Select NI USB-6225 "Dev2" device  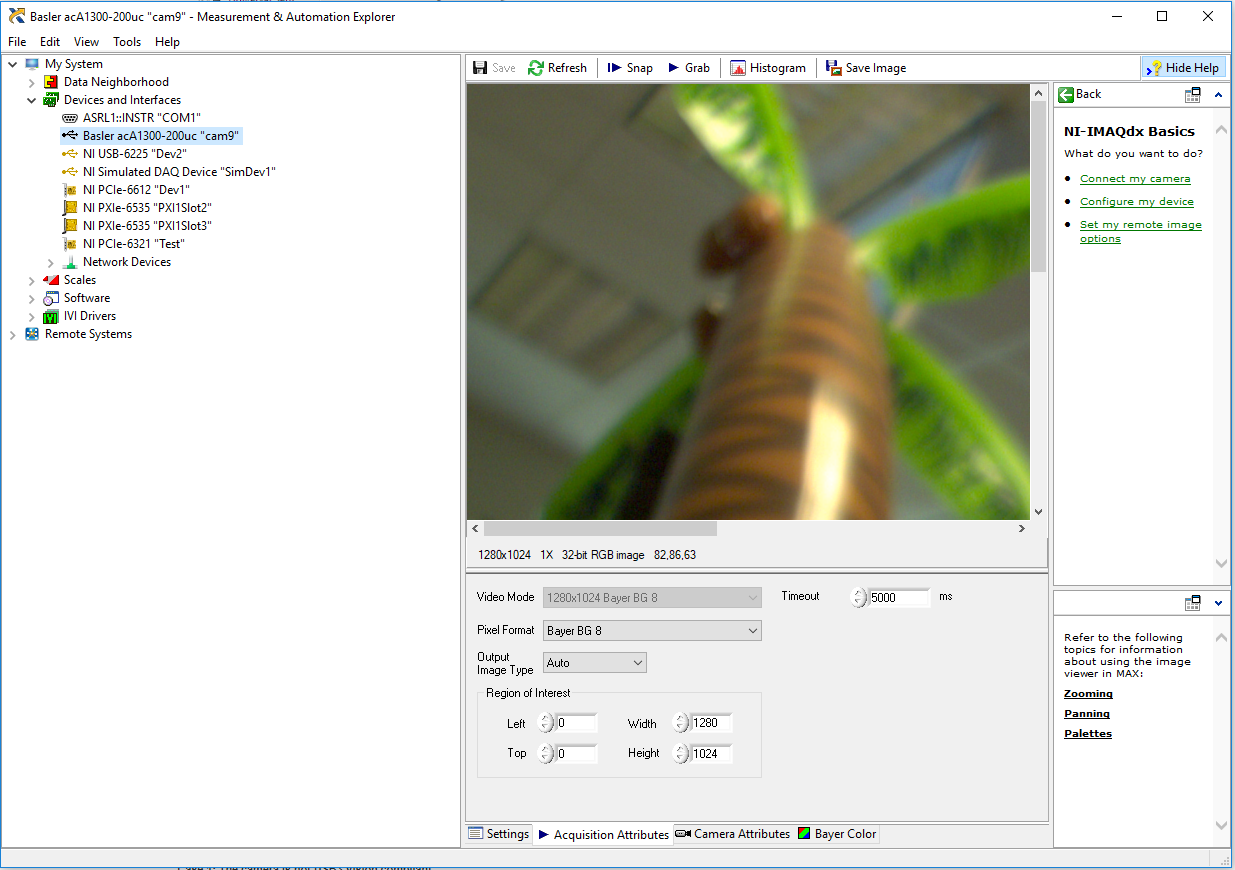point(134,154)
